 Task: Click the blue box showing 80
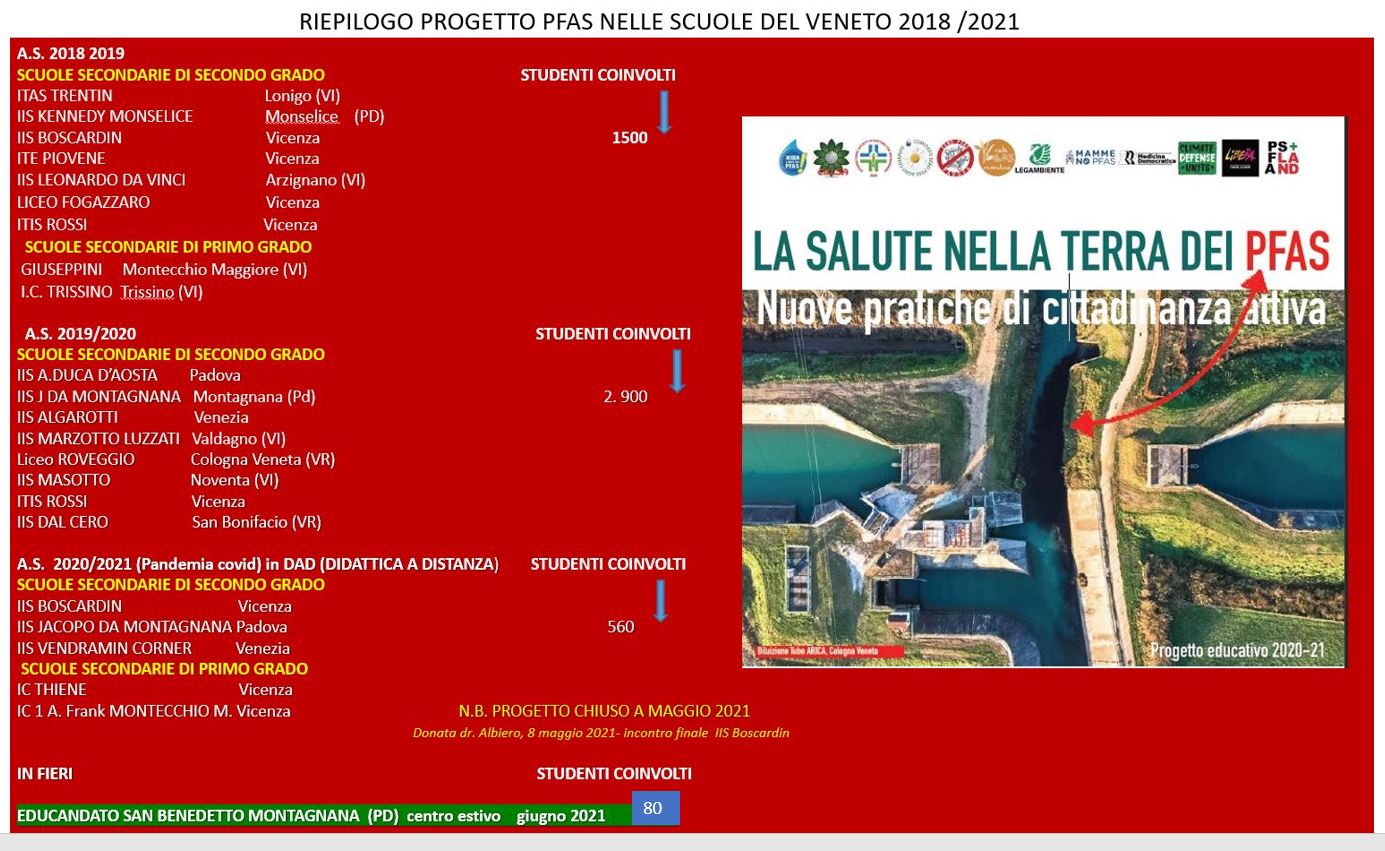coord(655,808)
